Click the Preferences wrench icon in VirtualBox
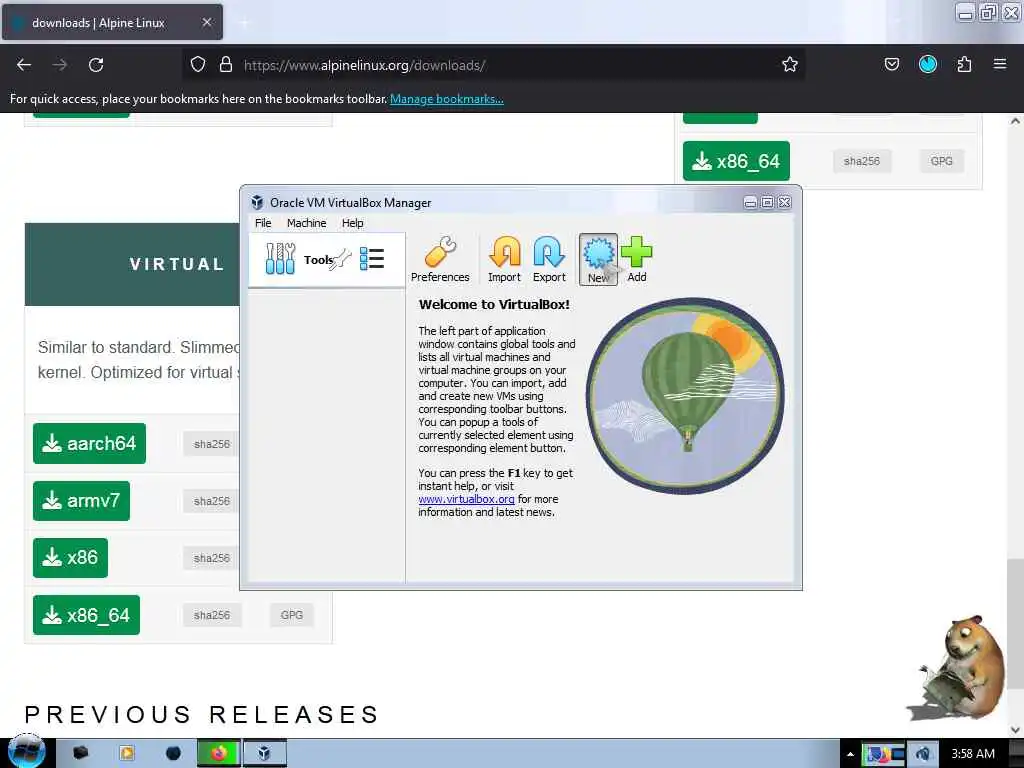This screenshot has width=1024, height=768. coord(440,260)
